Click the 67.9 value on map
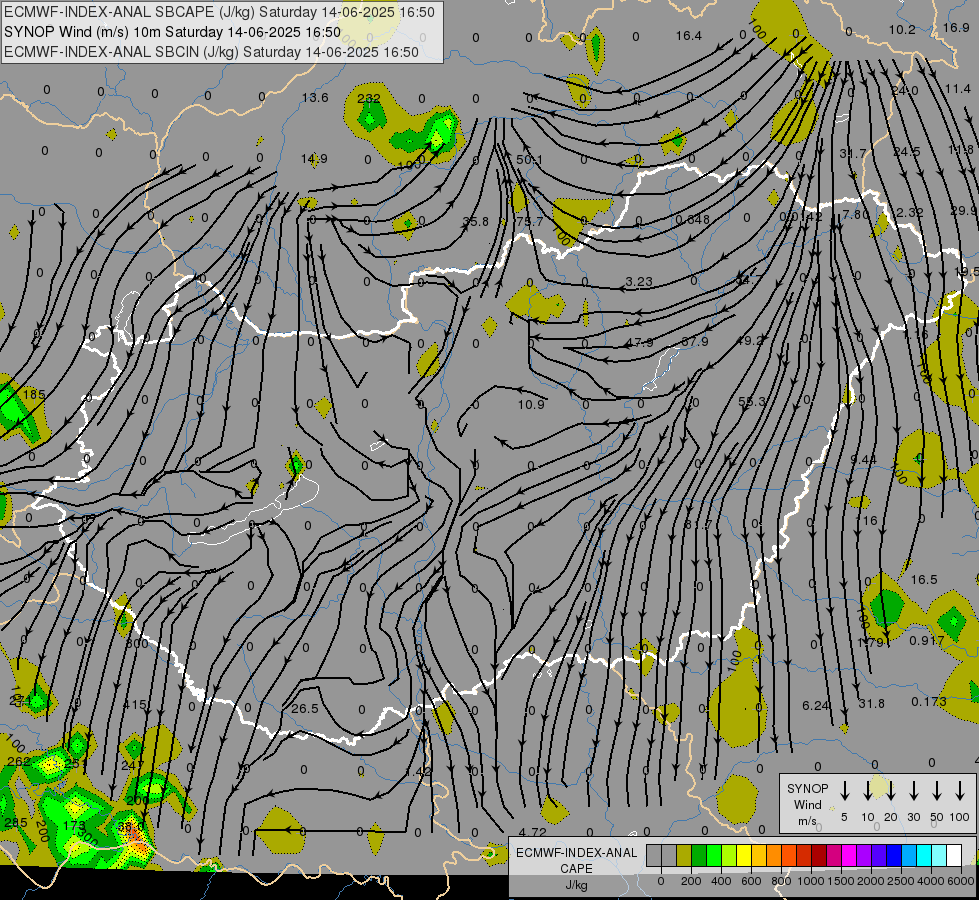979x900 pixels. 694,342
